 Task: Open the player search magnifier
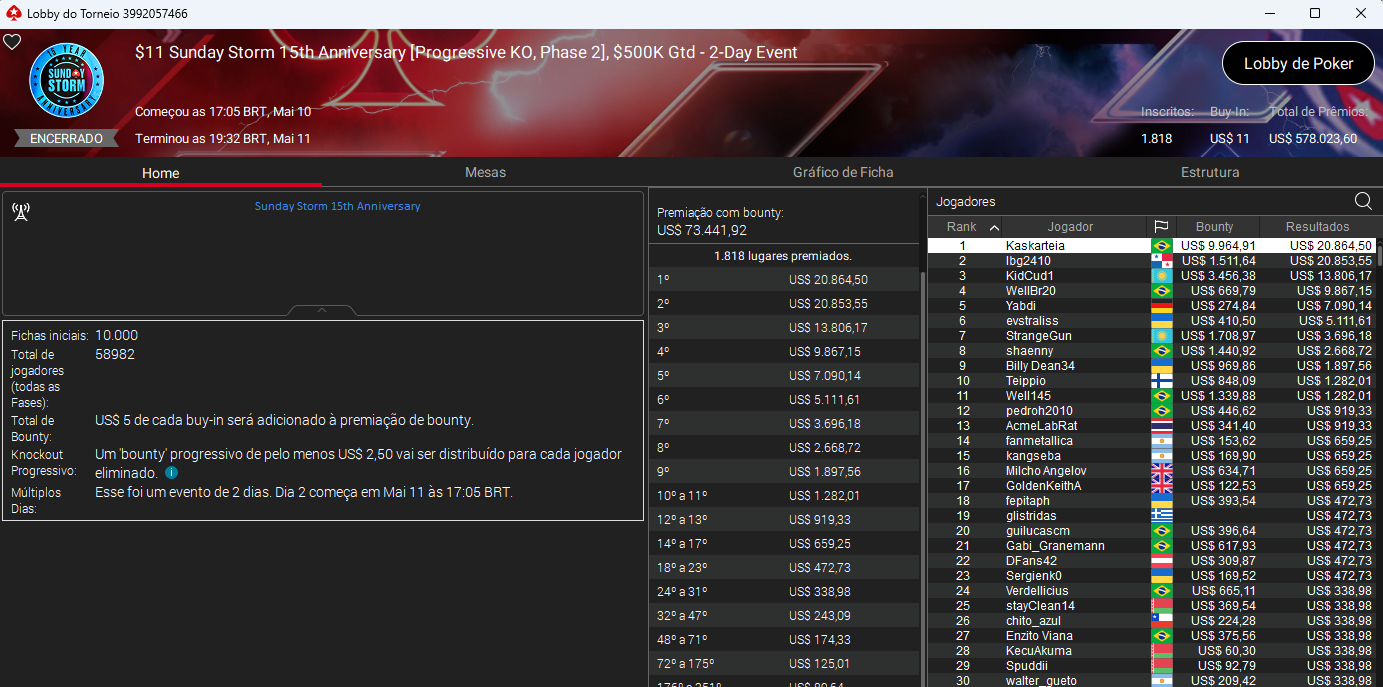click(1363, 201)
